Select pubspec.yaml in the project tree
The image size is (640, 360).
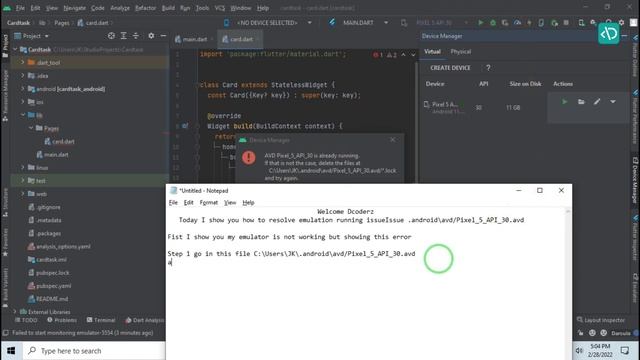coord(49,286)
